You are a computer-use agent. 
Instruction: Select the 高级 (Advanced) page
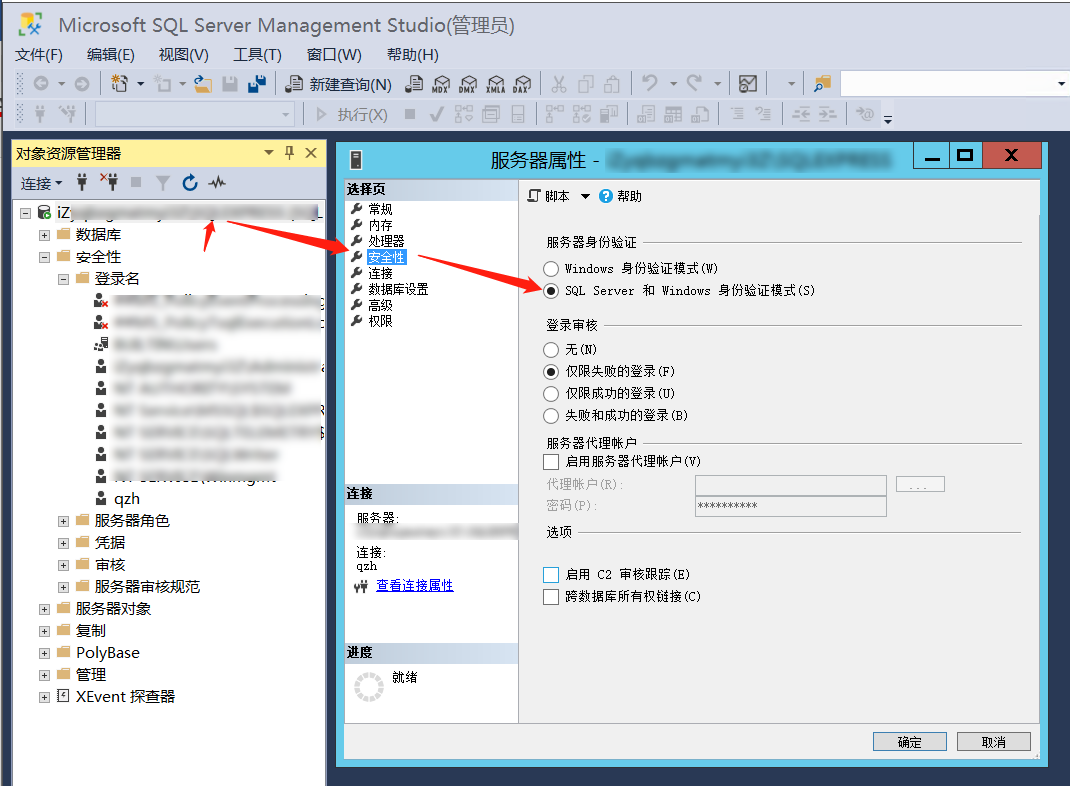tap(380, 305)
